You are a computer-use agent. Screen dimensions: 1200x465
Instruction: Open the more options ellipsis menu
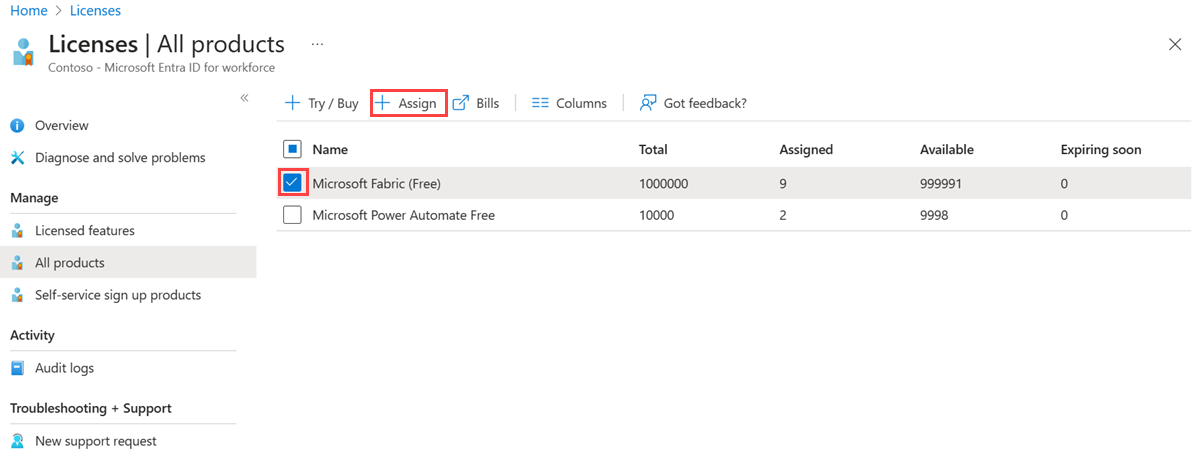point(318,45)
